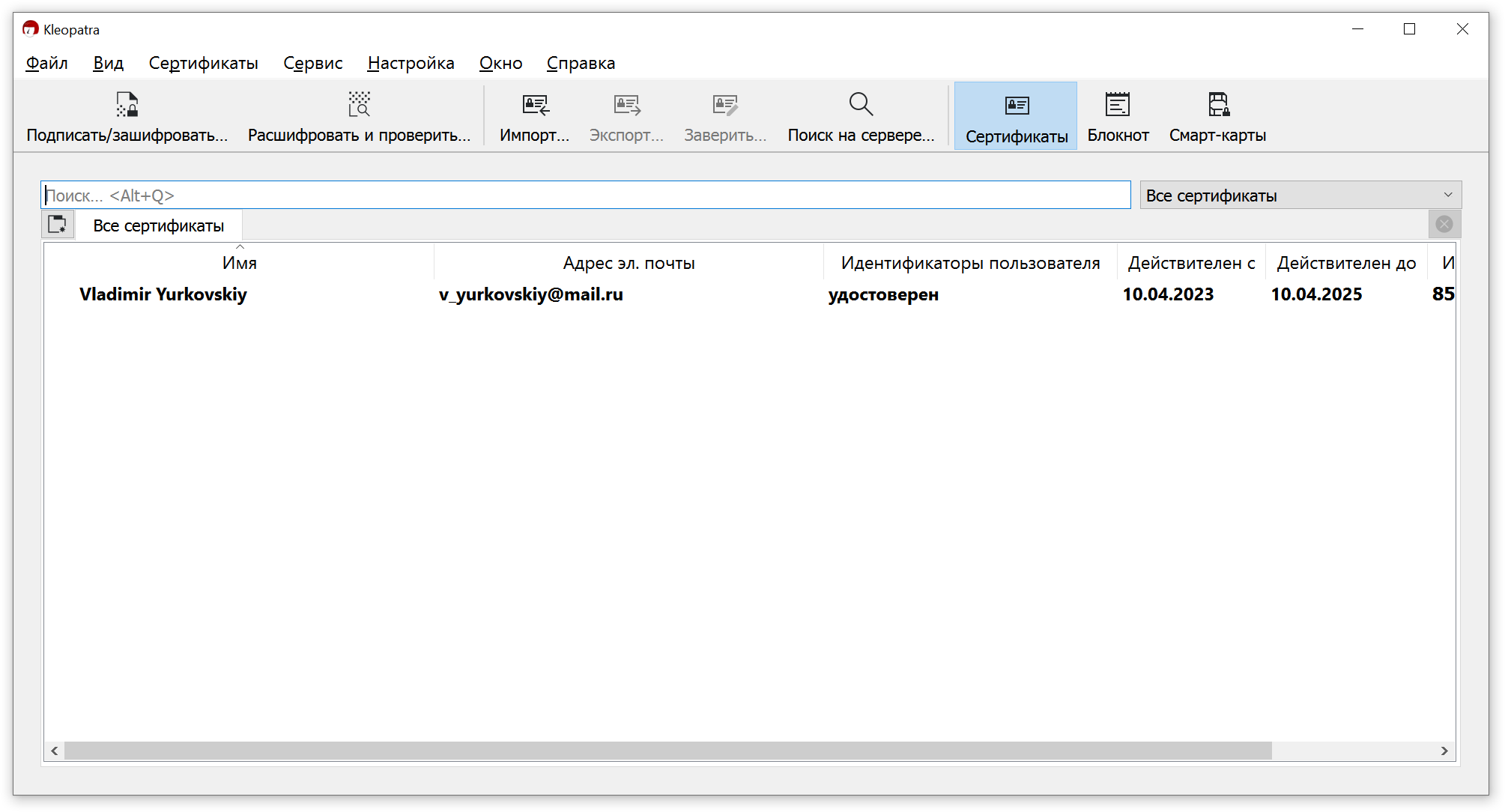Click the new tab icon beside Все сертификаты
The height and width of the screenshot is (812, 1505).
pyautogui.click(x=58, y=225)
